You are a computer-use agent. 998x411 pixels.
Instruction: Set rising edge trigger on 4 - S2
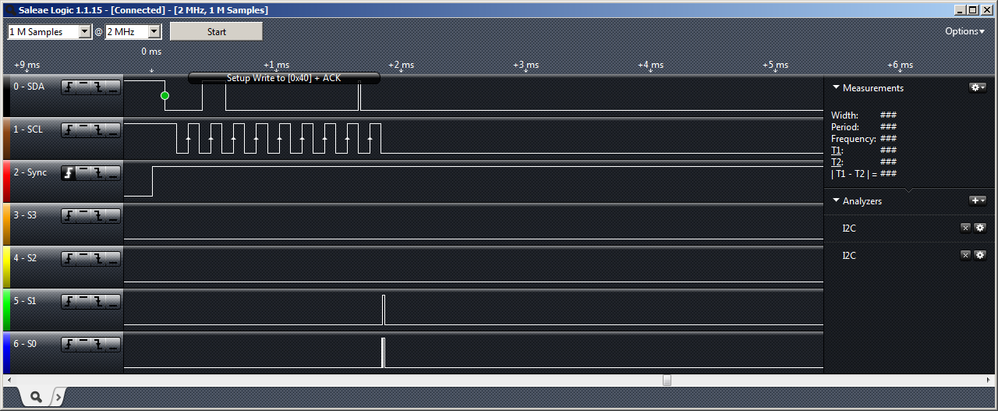[x=69, y=259]
